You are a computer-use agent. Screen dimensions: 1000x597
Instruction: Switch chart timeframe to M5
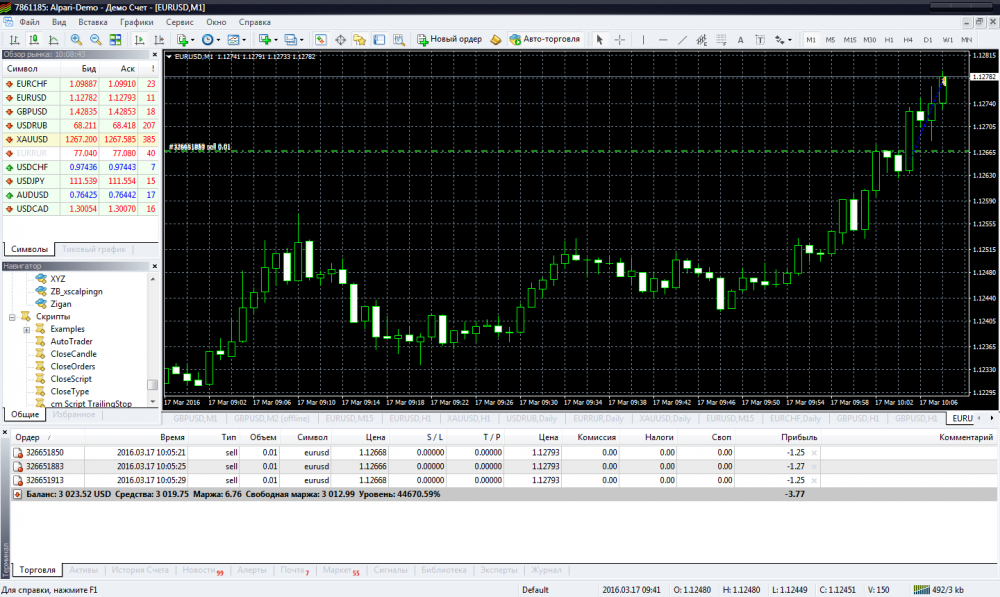point(830,40)
